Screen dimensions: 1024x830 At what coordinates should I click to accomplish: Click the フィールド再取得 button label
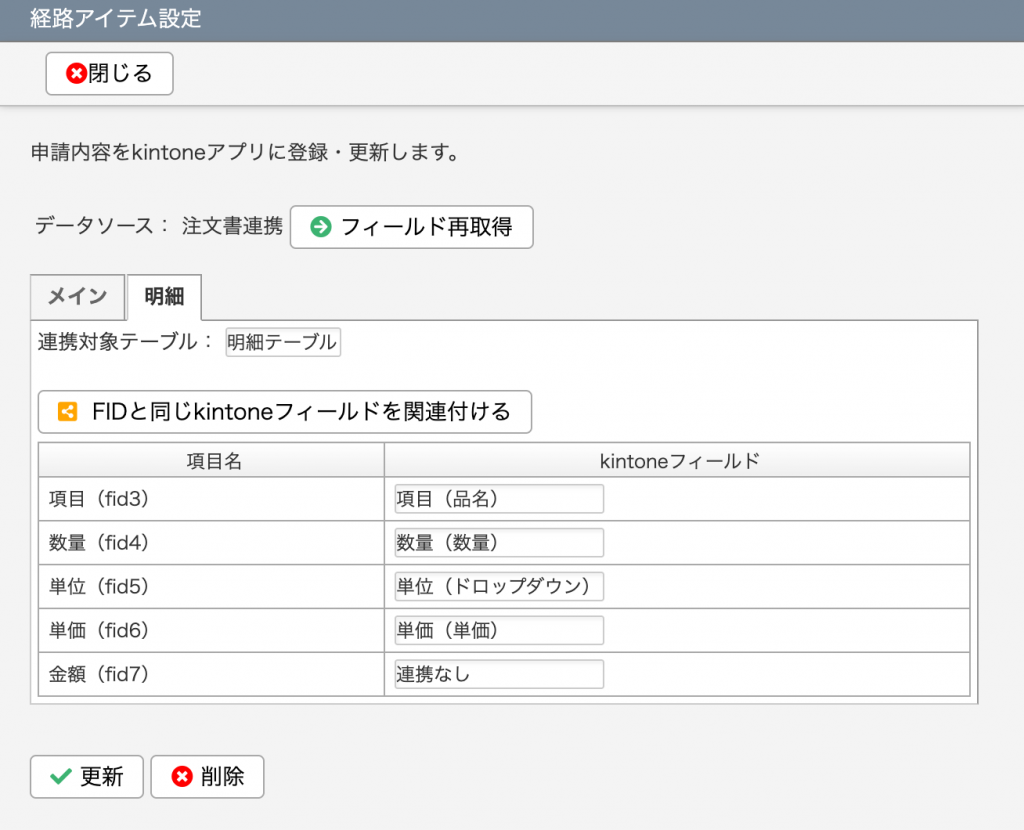point(426,227)
